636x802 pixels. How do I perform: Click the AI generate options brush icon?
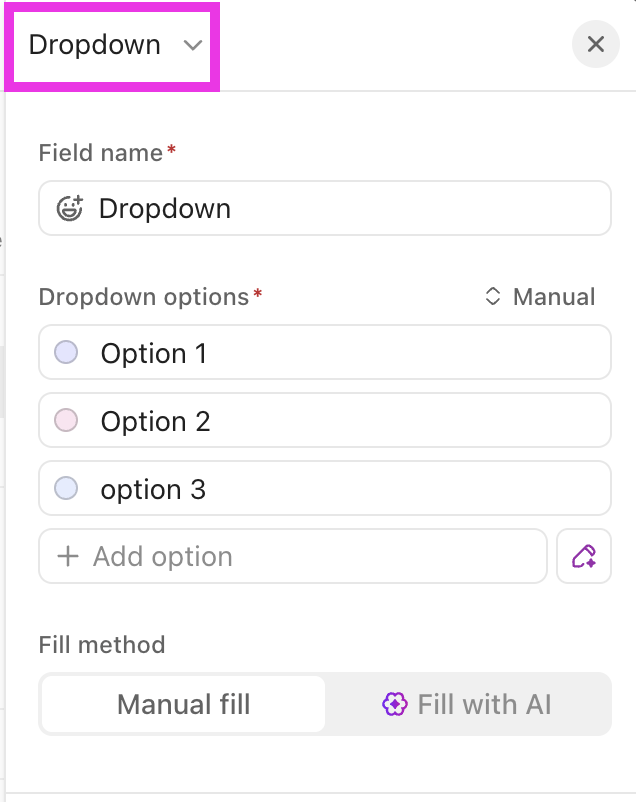[x=584, y=556]
